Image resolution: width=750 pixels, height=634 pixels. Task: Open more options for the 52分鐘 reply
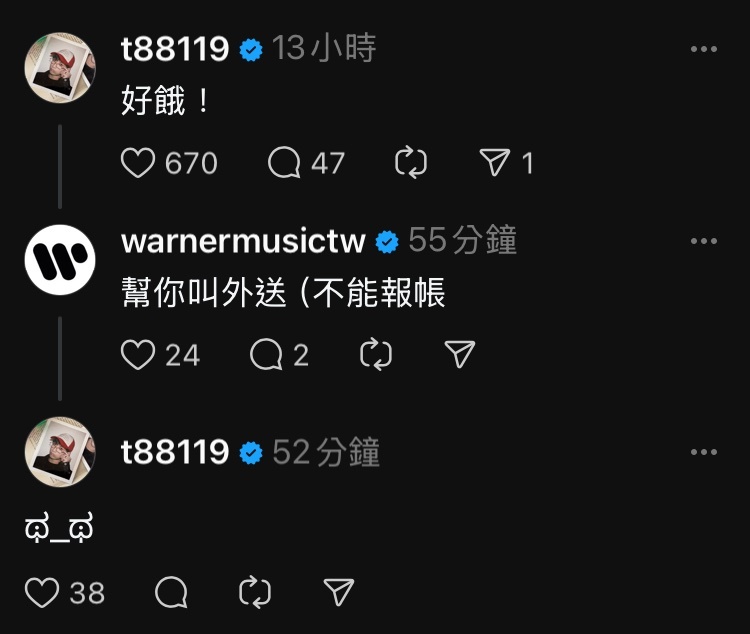click(x=704, y=452)
